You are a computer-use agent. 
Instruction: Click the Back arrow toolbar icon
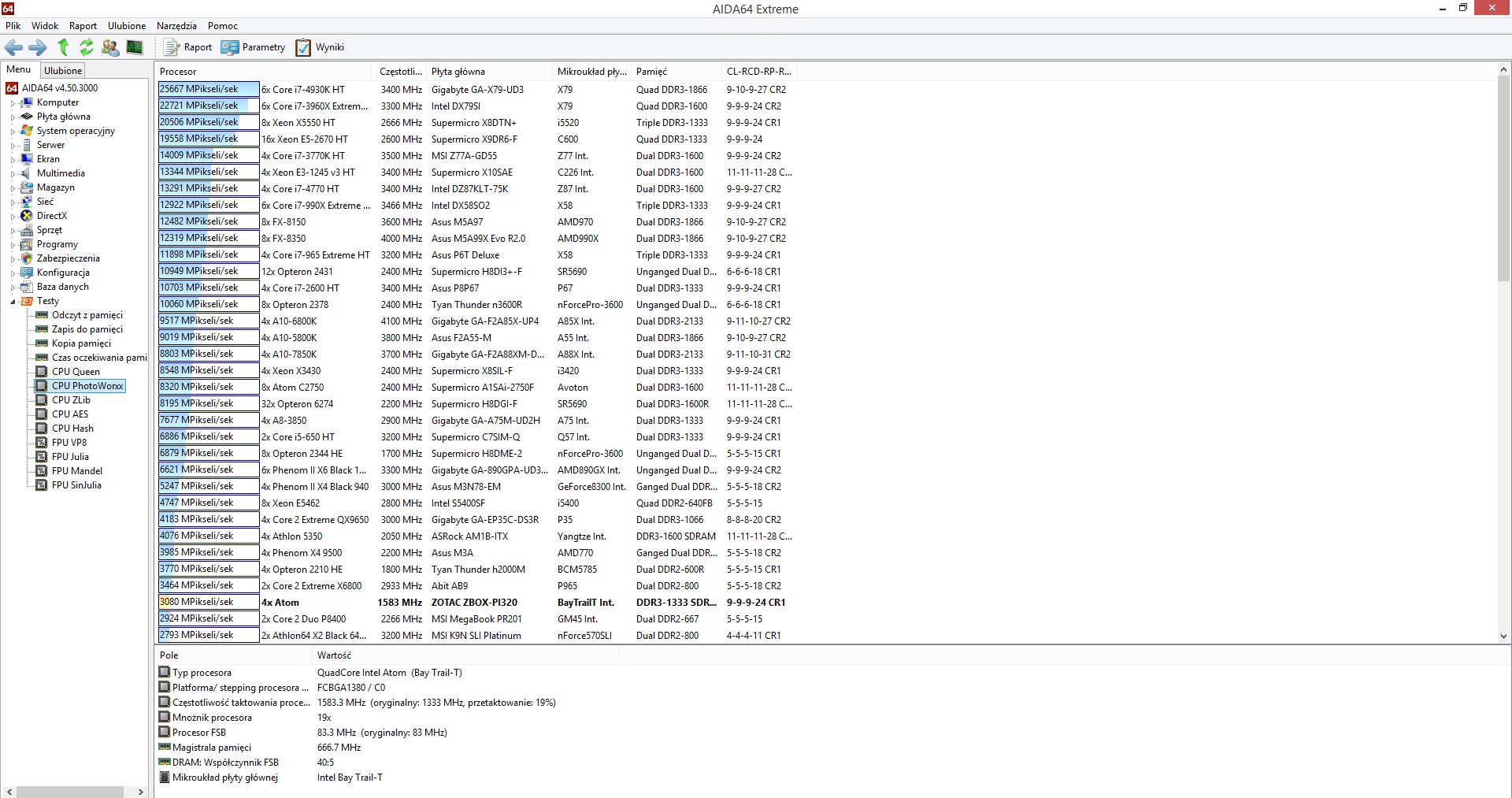13,47
